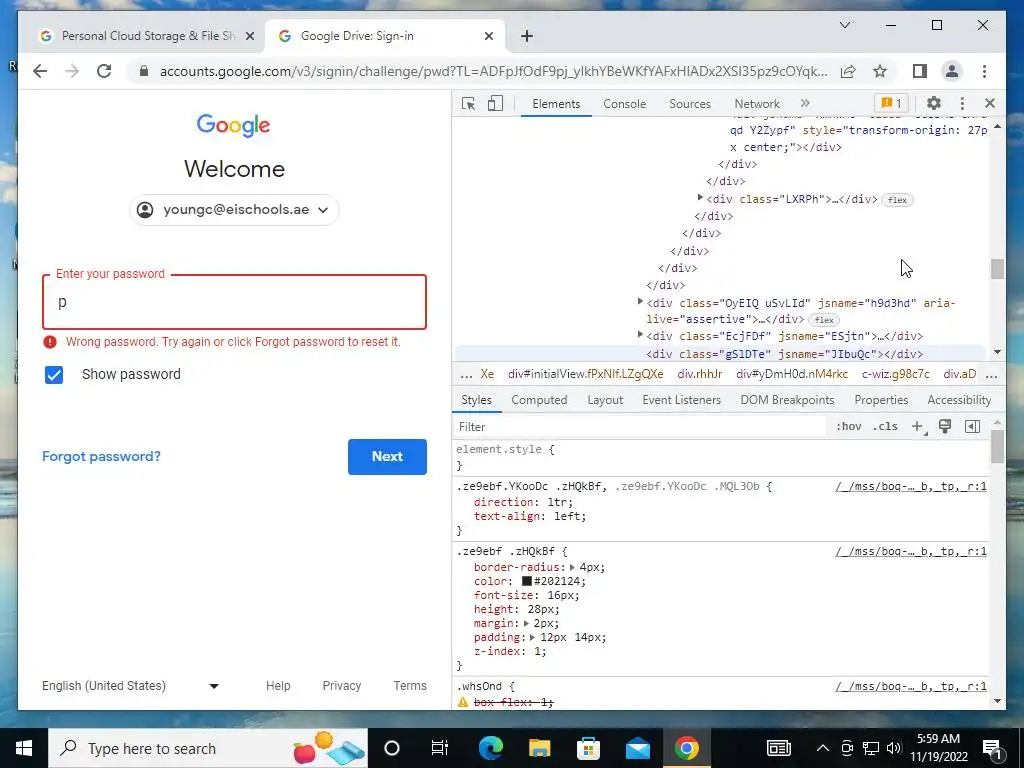Share this page icon in address bar
The height and width of the screenshot is (768, 1024).
848,71
